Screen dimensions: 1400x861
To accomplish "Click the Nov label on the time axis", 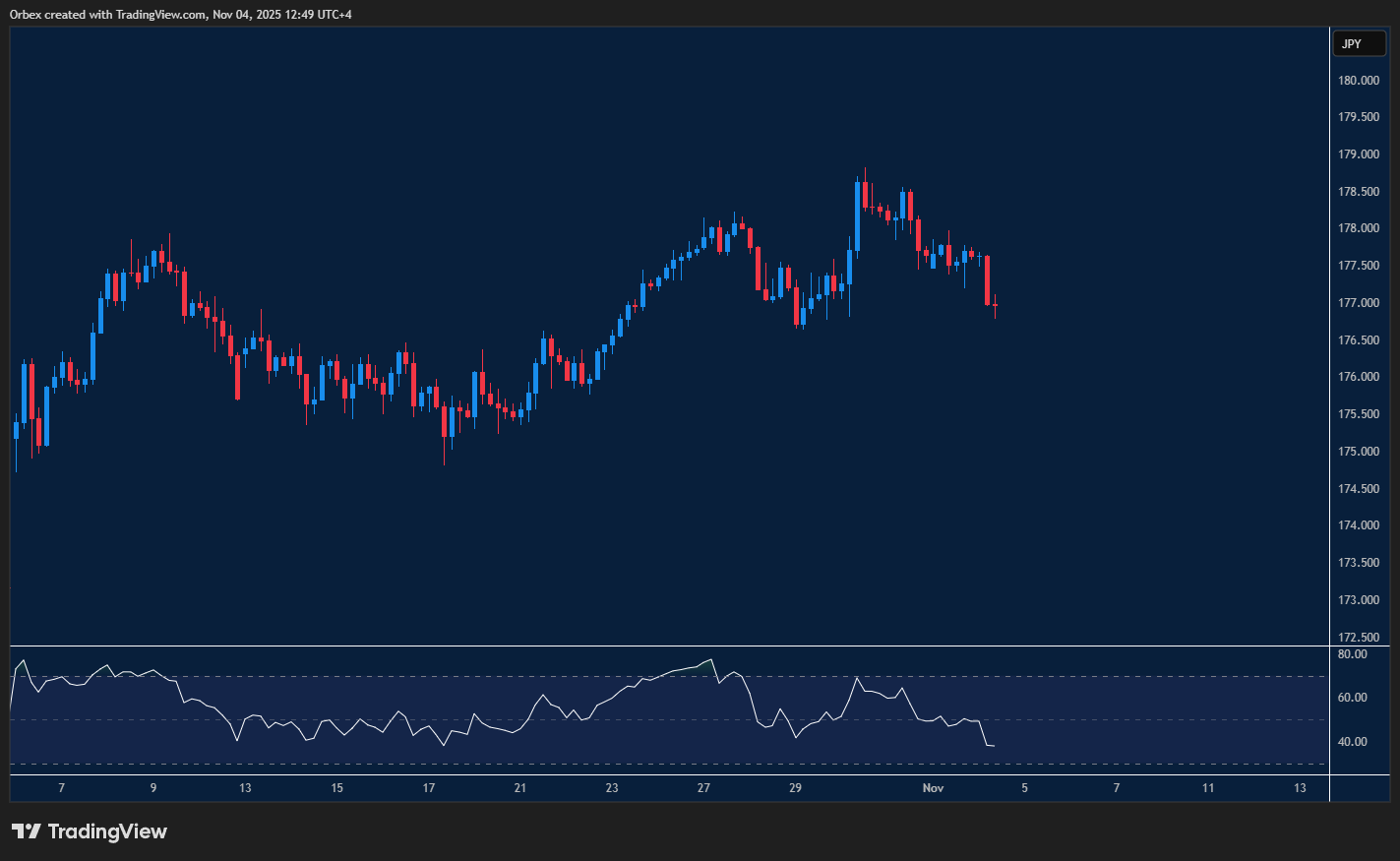I will (x=932, y=788).
